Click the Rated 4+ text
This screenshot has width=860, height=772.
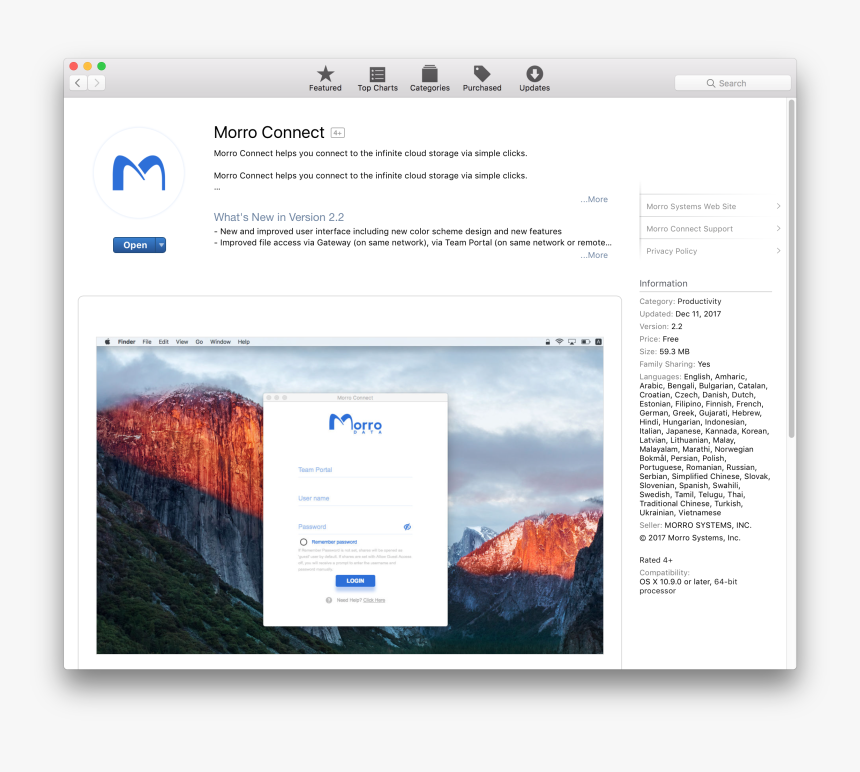[656, 560]
